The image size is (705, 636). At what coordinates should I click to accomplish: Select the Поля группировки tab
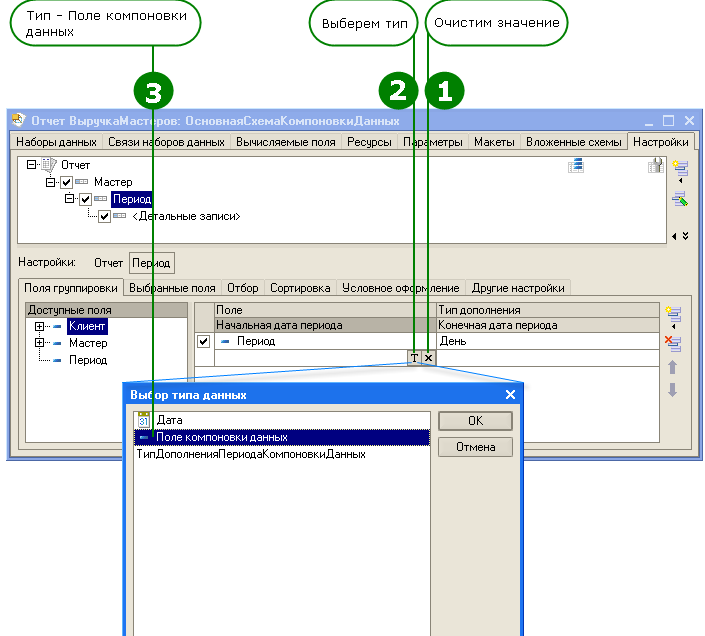[71, 288]
